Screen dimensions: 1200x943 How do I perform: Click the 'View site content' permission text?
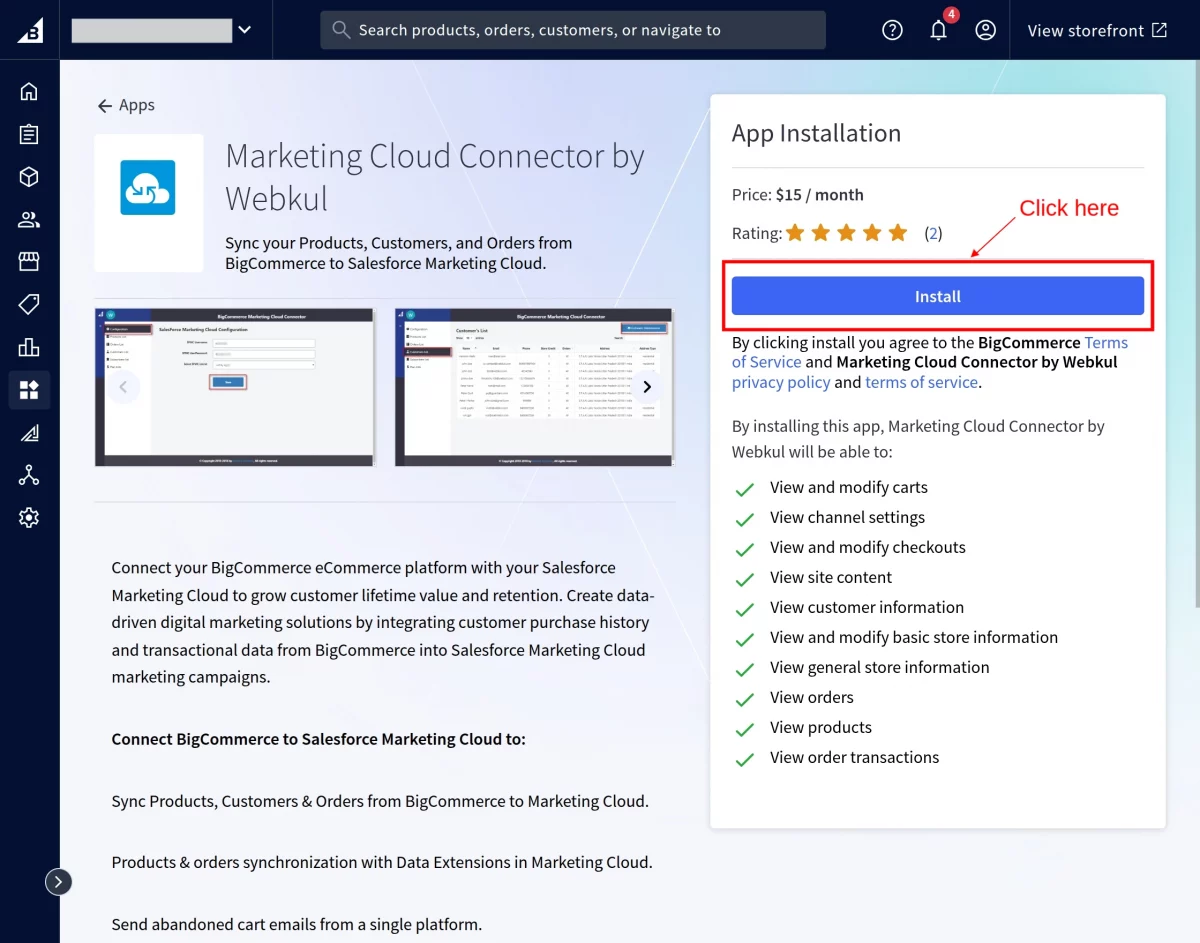(x=831, y=577)
